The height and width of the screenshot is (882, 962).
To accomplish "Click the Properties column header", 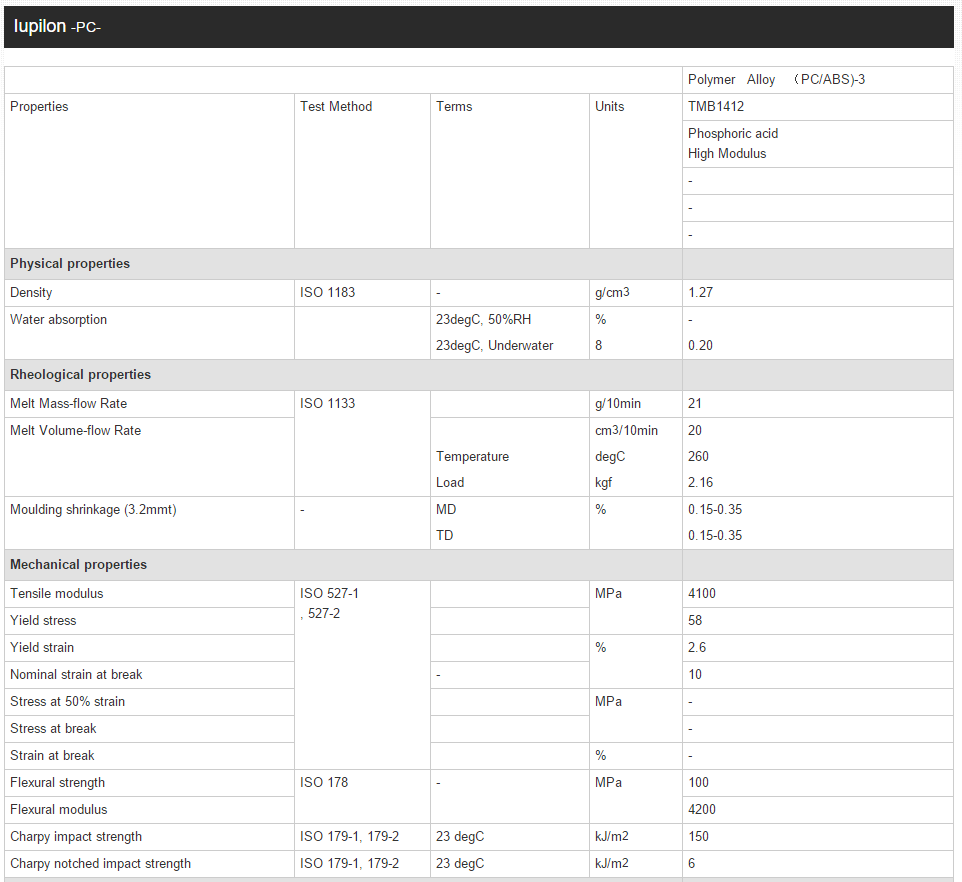I will pos(39,107).
